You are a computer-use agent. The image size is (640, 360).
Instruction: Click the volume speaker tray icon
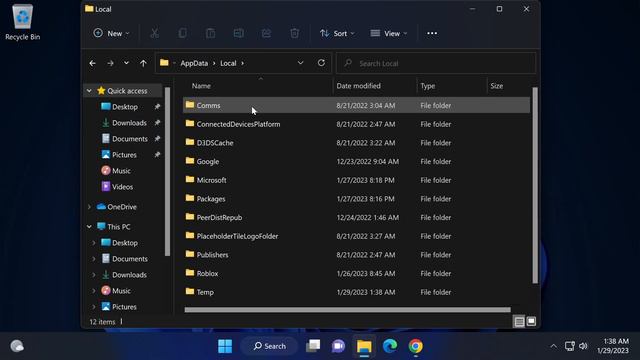pos(583,346)
